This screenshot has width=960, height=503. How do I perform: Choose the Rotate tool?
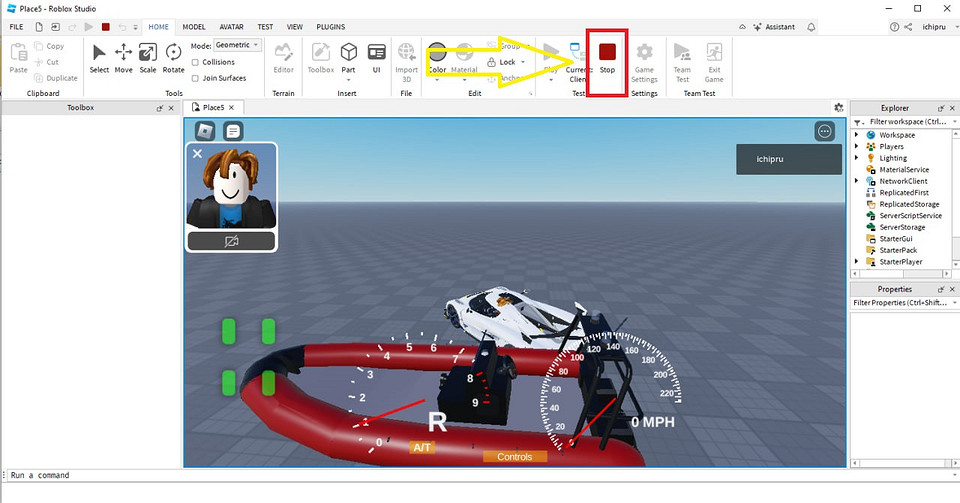pyautogui.click(x=173, y=58)
